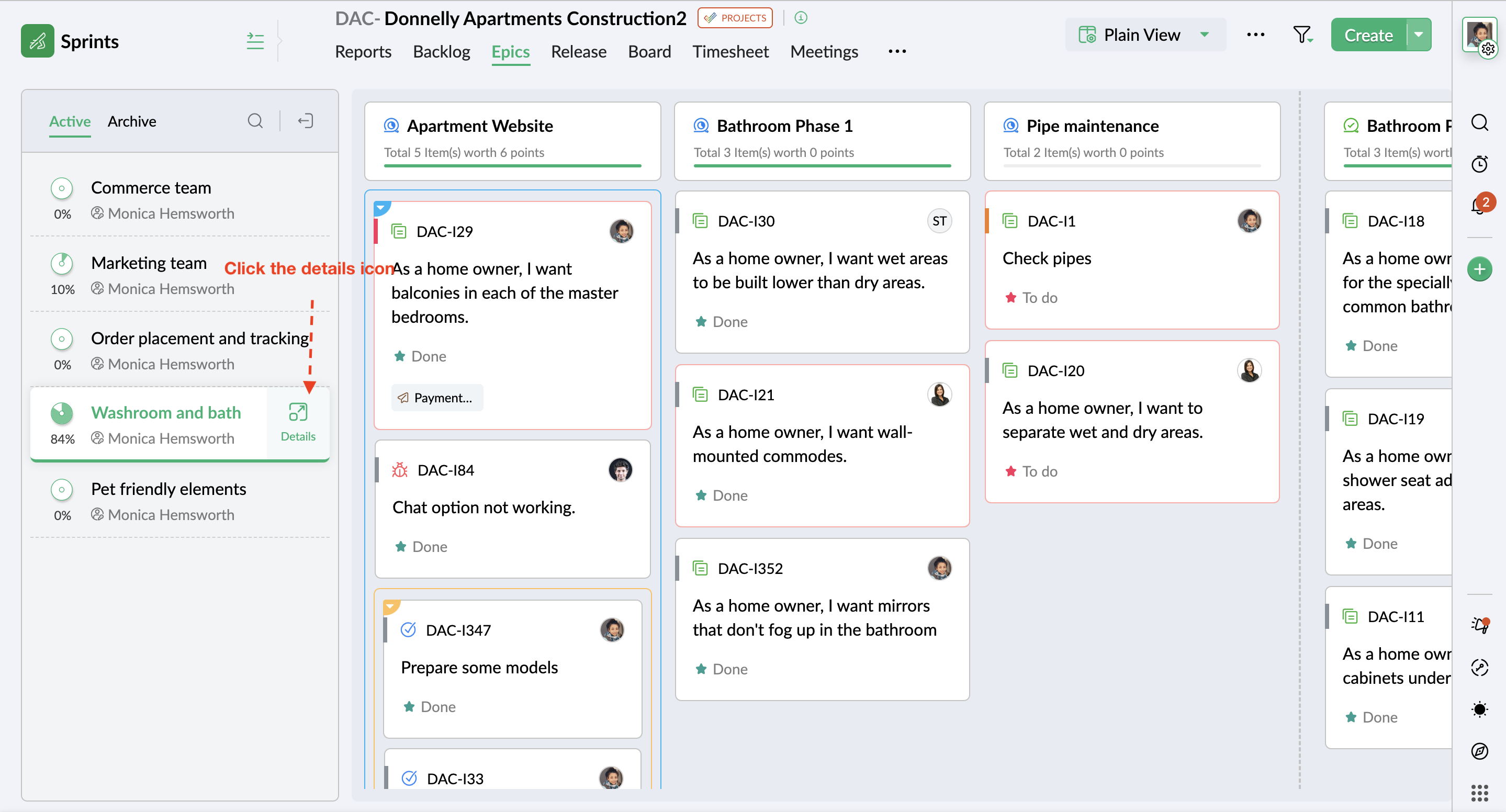Select the Commerce team epic

(x=180, y=200)
